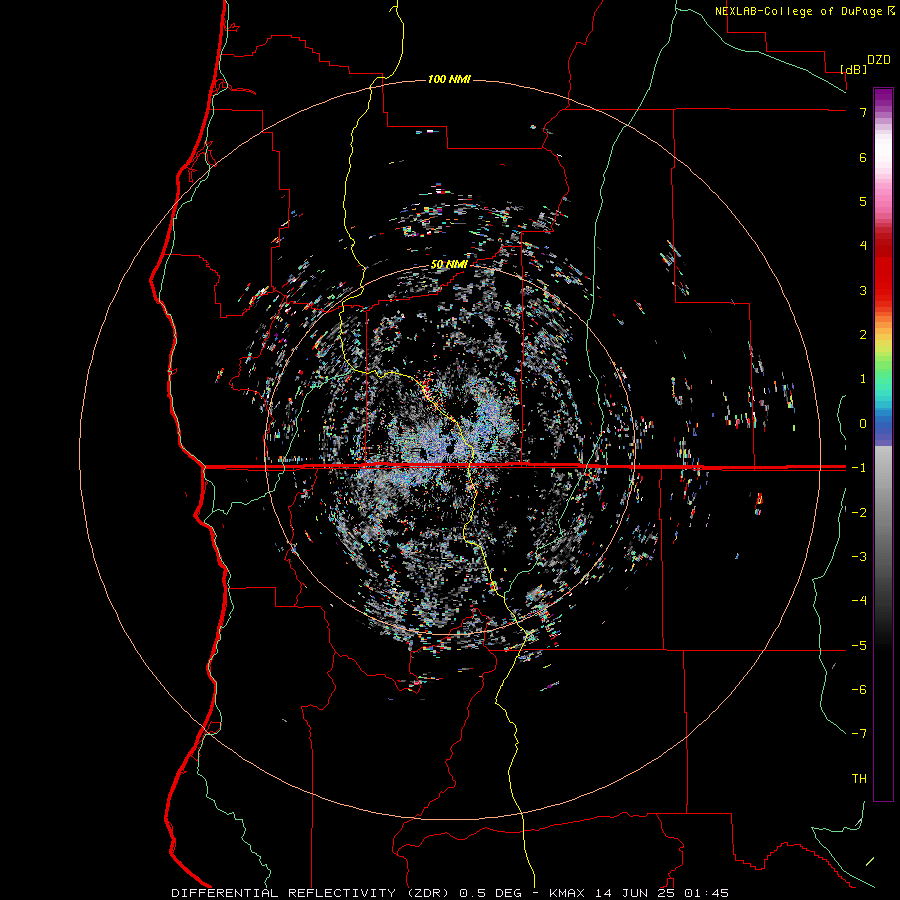Screen dimensions: 900x900
Task: Click the DIFFERENTIAL REFLECTIVITY (ZDR) caption text
Action: (x=310, y=893)
